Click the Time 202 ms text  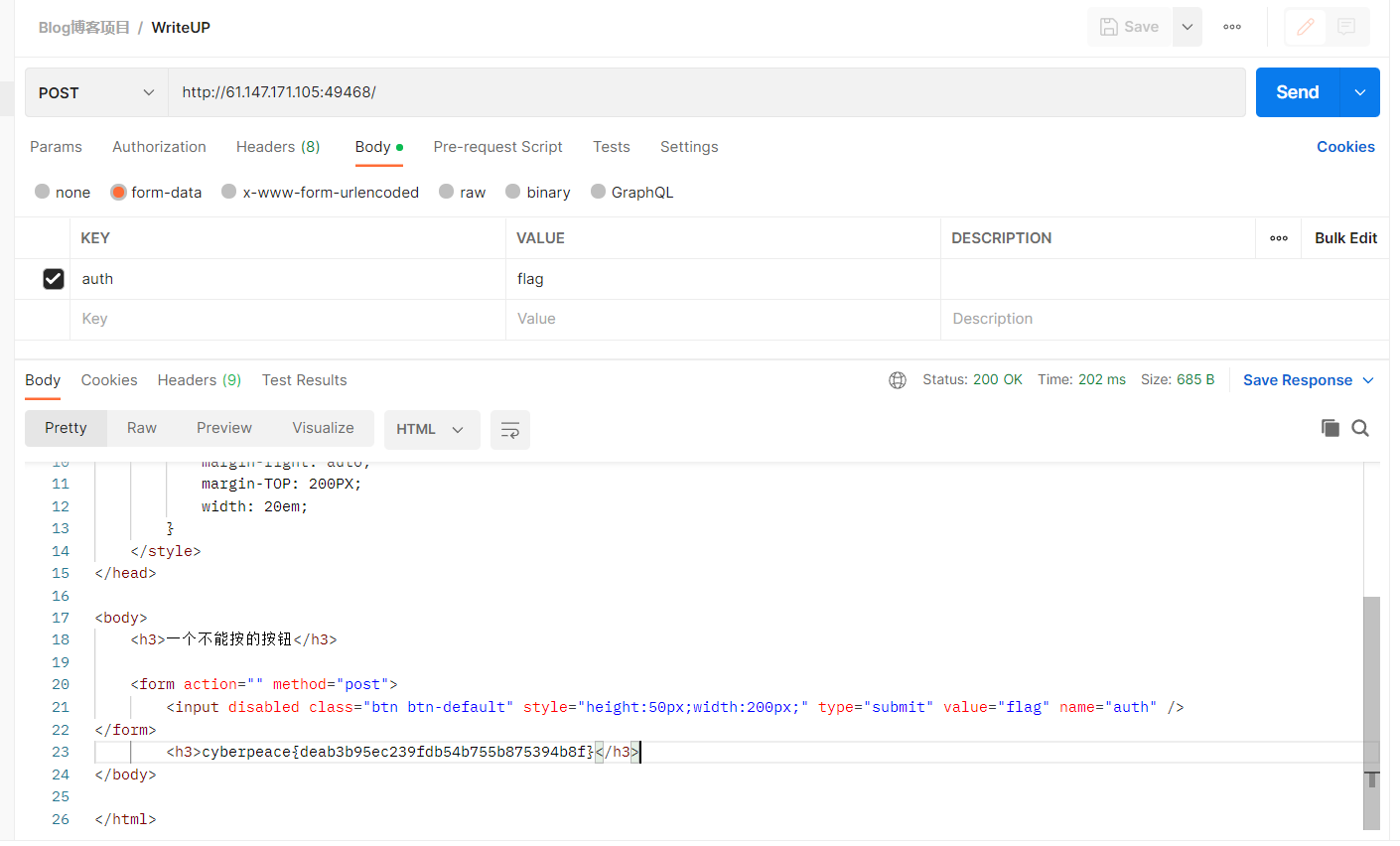tap(1081, 380)
